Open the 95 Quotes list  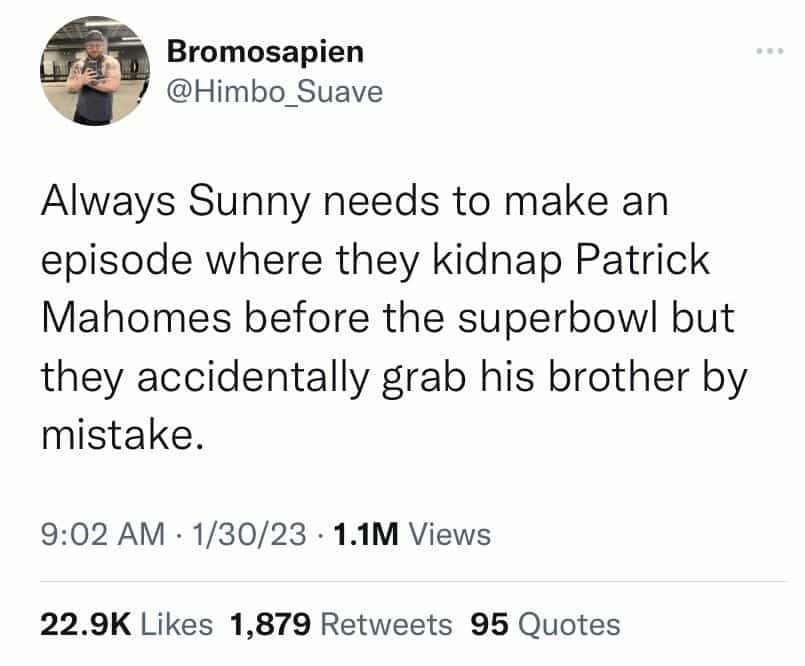pyautogui.click(x=545, y=625)
